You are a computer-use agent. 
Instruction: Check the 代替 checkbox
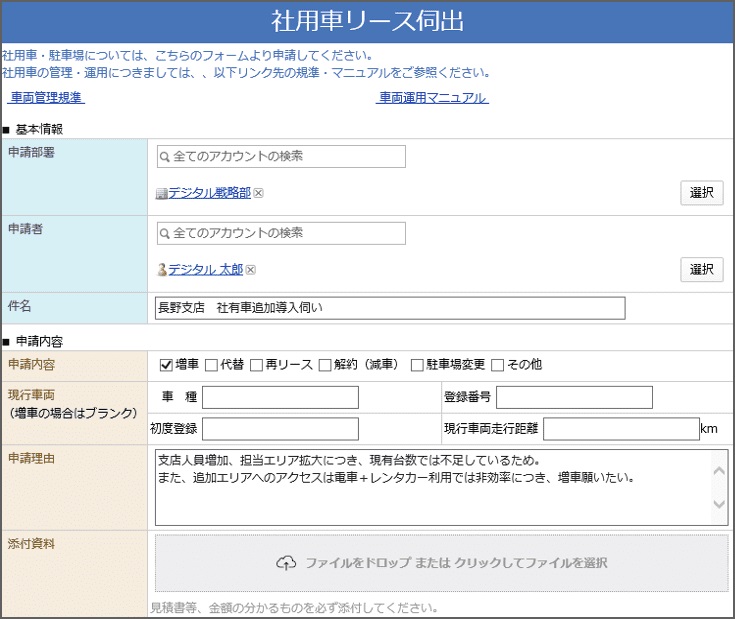click(x=211, y=365)
